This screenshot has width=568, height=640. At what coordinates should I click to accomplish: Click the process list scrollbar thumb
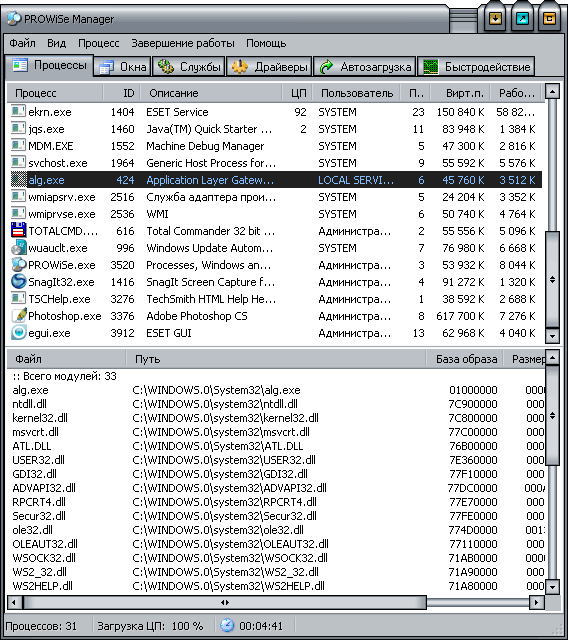click(x=552, y=280)
